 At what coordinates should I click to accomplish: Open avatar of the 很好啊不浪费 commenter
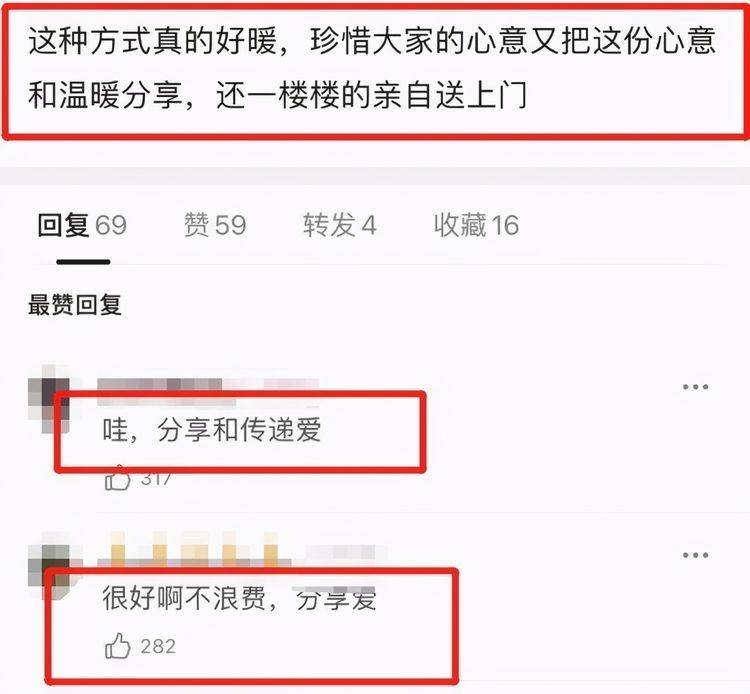click(x=49, y=567)
